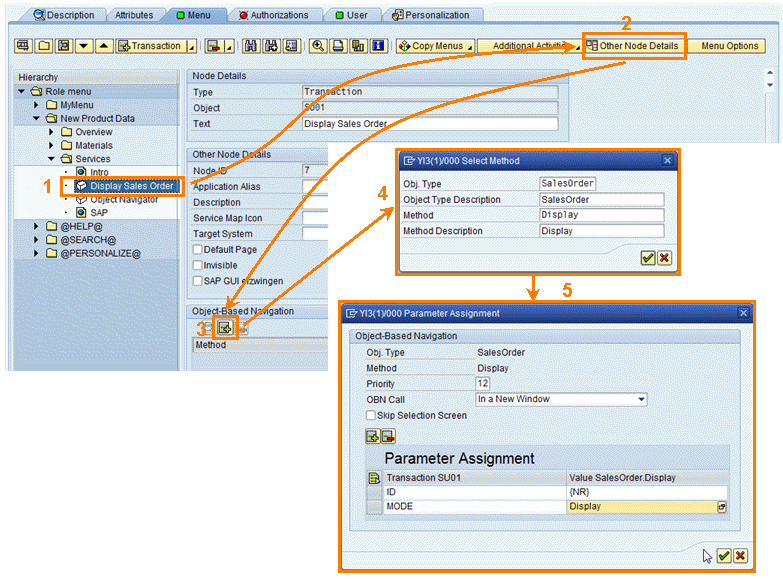
Task: Click the print icon in the toolbar
Action: coord(339,46)
